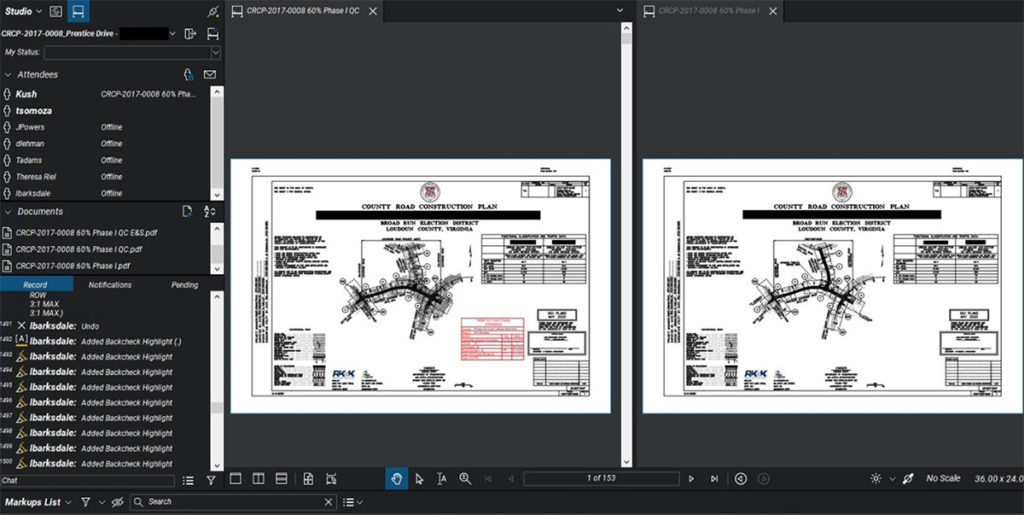Click the fit page icon in bottom toolbar
Screen dimensions: 1024x515
click(308, 478)
